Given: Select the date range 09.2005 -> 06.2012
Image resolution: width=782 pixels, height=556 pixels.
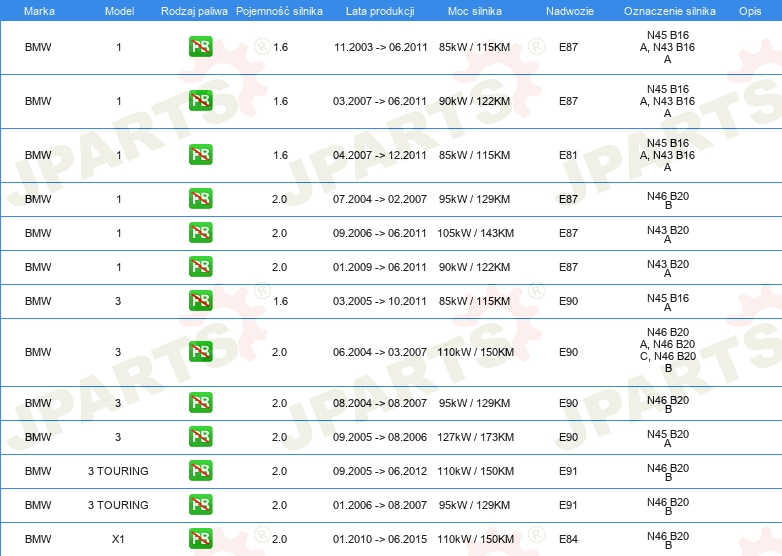Looking at the screenshot, I should [380, 471].
